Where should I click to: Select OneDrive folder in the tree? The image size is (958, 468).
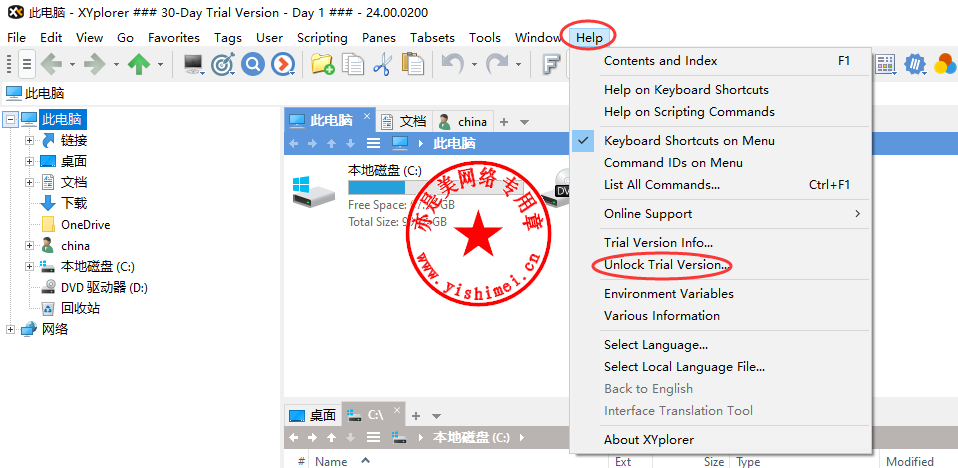[x=85, y=225]
